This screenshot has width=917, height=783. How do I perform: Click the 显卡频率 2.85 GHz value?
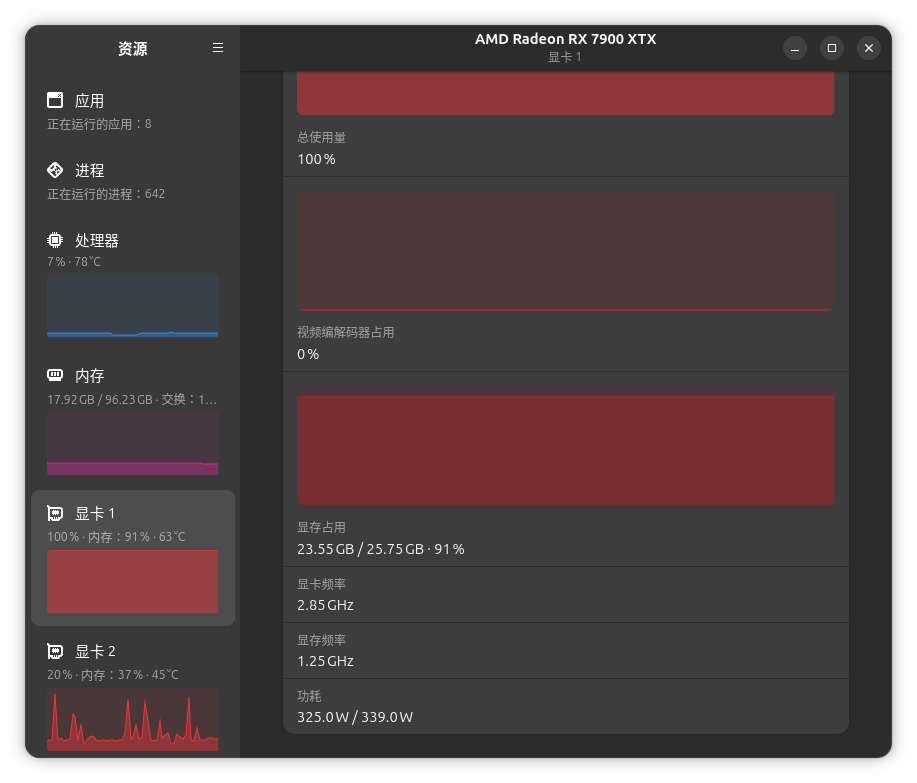click(325, 605)
